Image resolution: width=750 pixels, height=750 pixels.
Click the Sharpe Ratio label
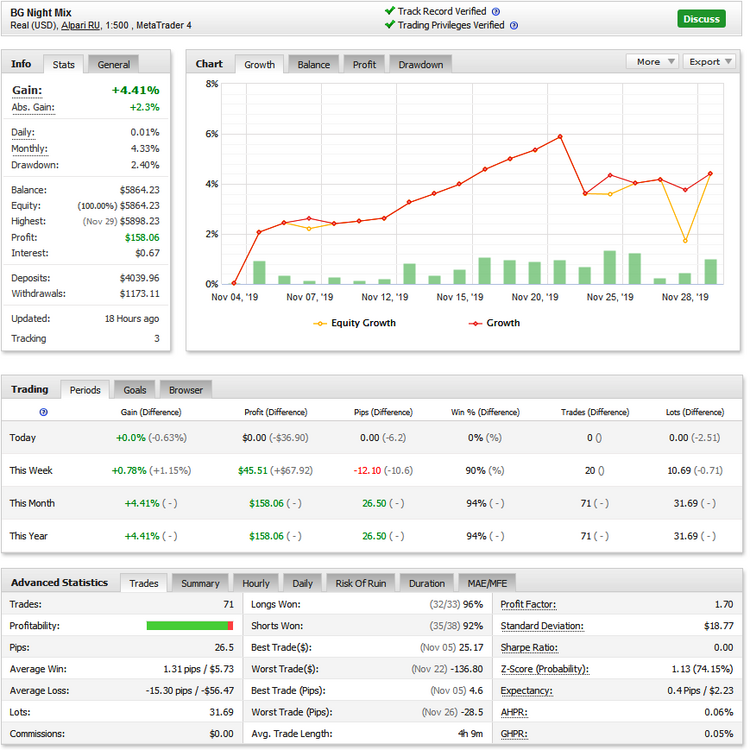pos(529,648)
